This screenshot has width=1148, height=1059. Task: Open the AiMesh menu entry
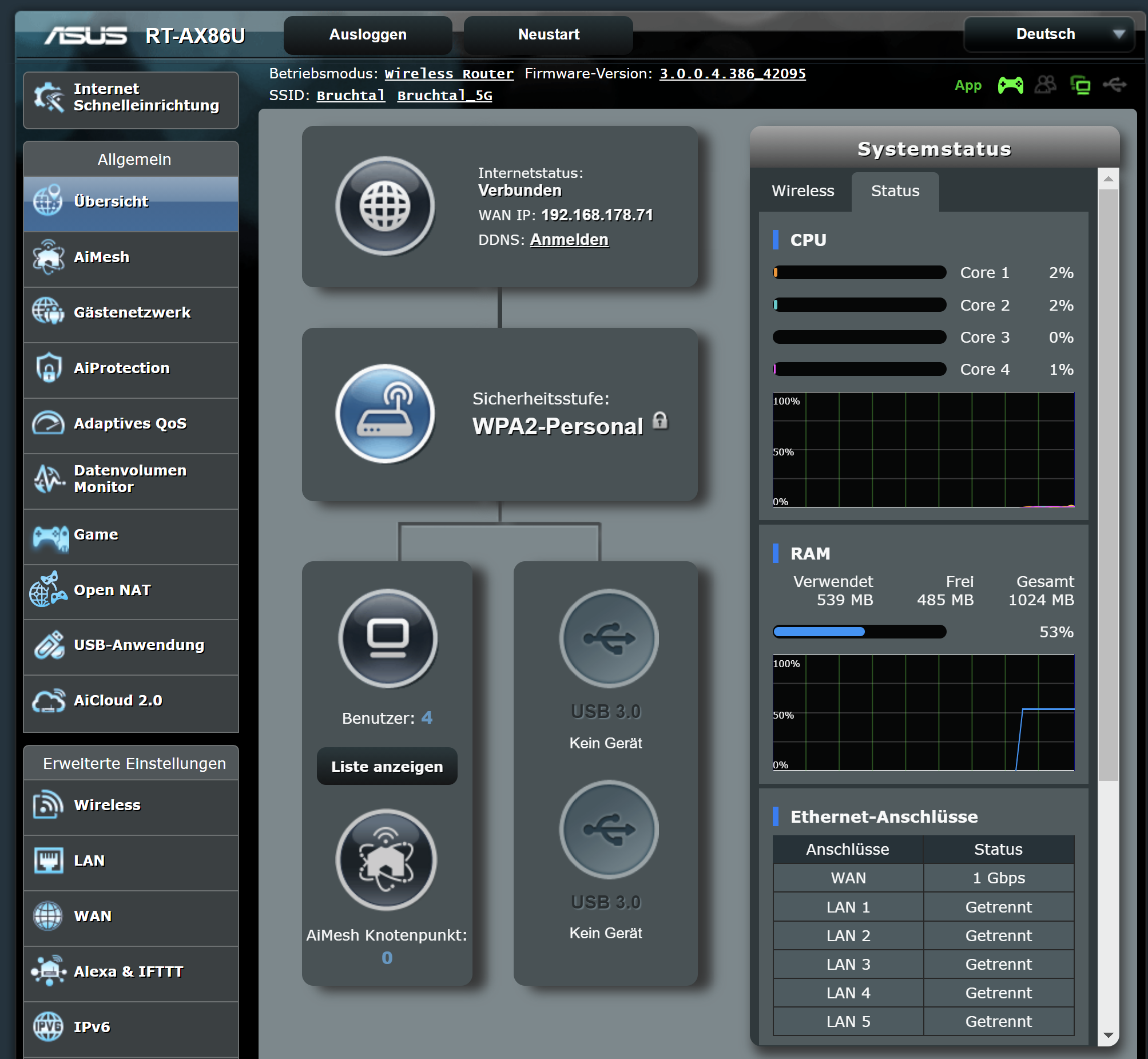(130, 259)
